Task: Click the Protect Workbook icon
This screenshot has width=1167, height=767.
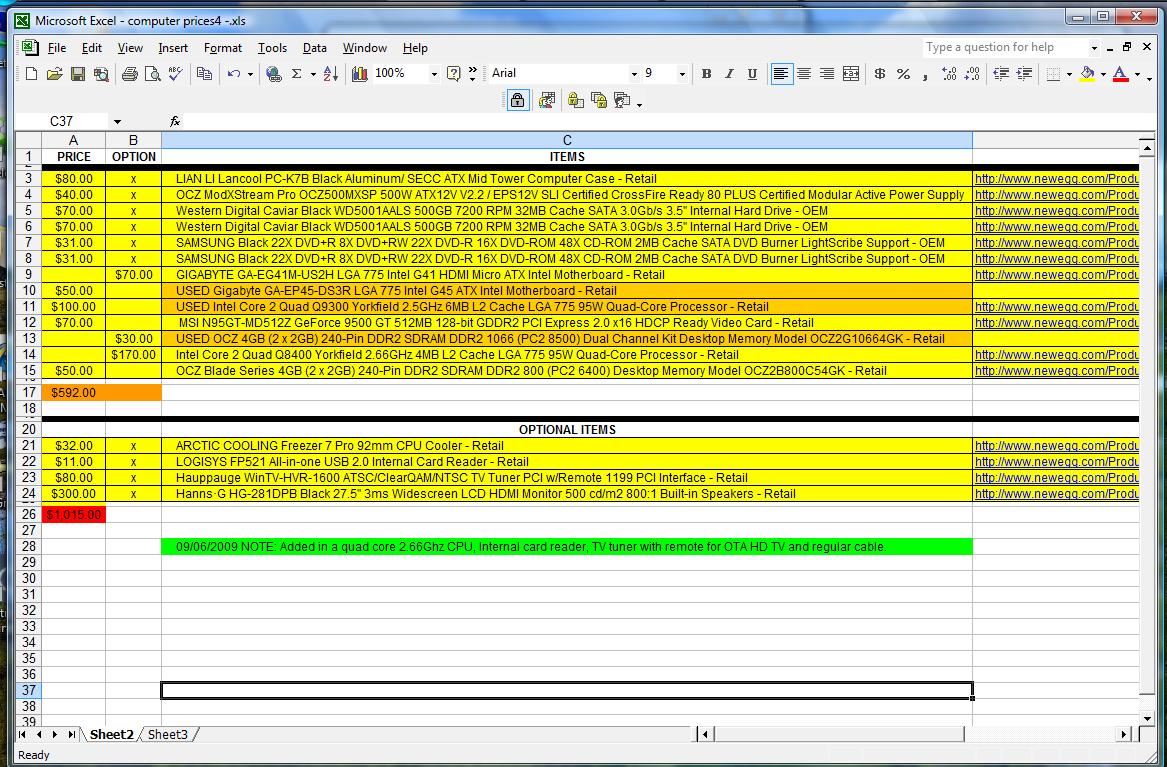Action: pos(598,100)
